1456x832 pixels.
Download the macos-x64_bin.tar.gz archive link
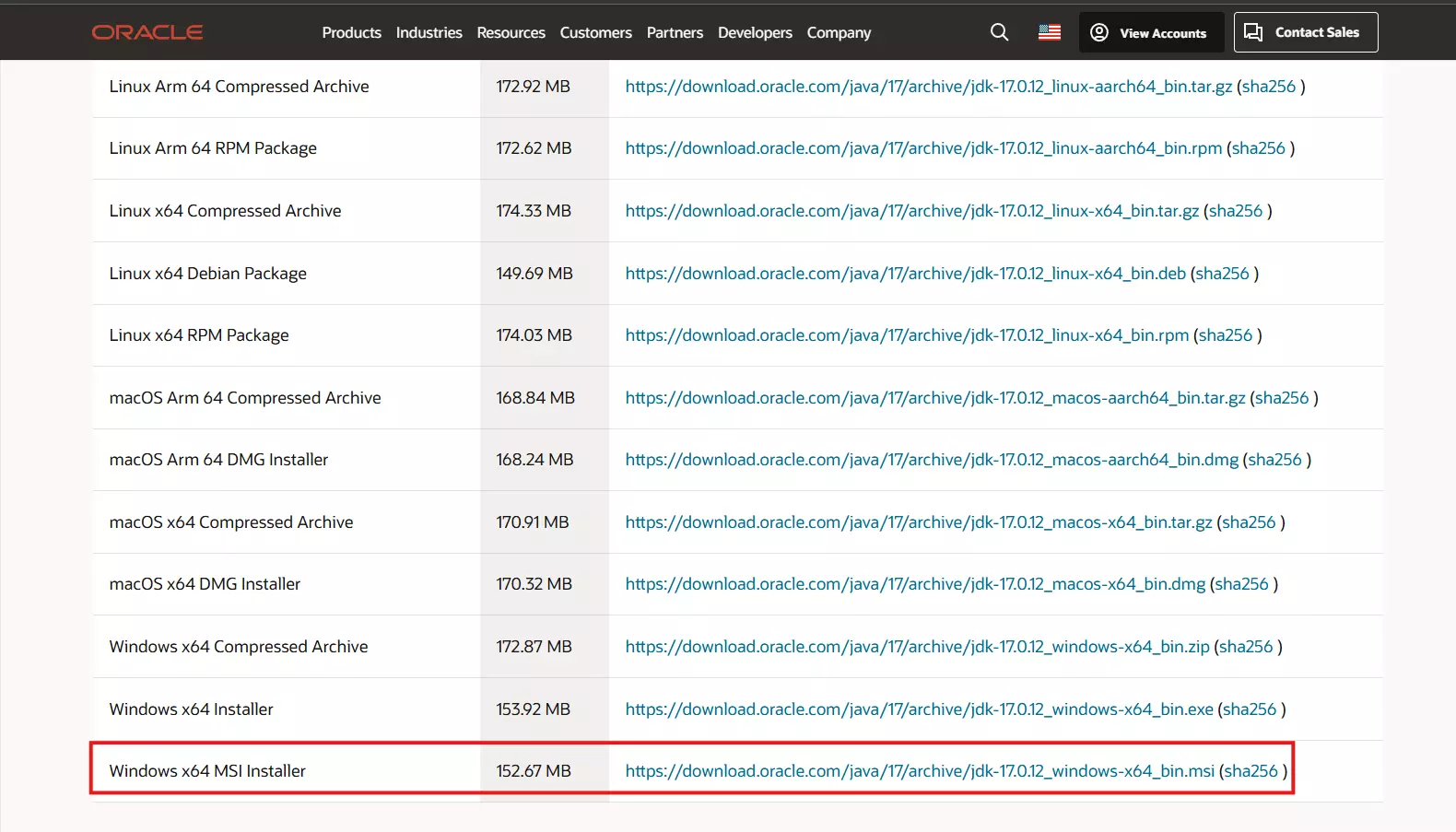click(918, 522)
